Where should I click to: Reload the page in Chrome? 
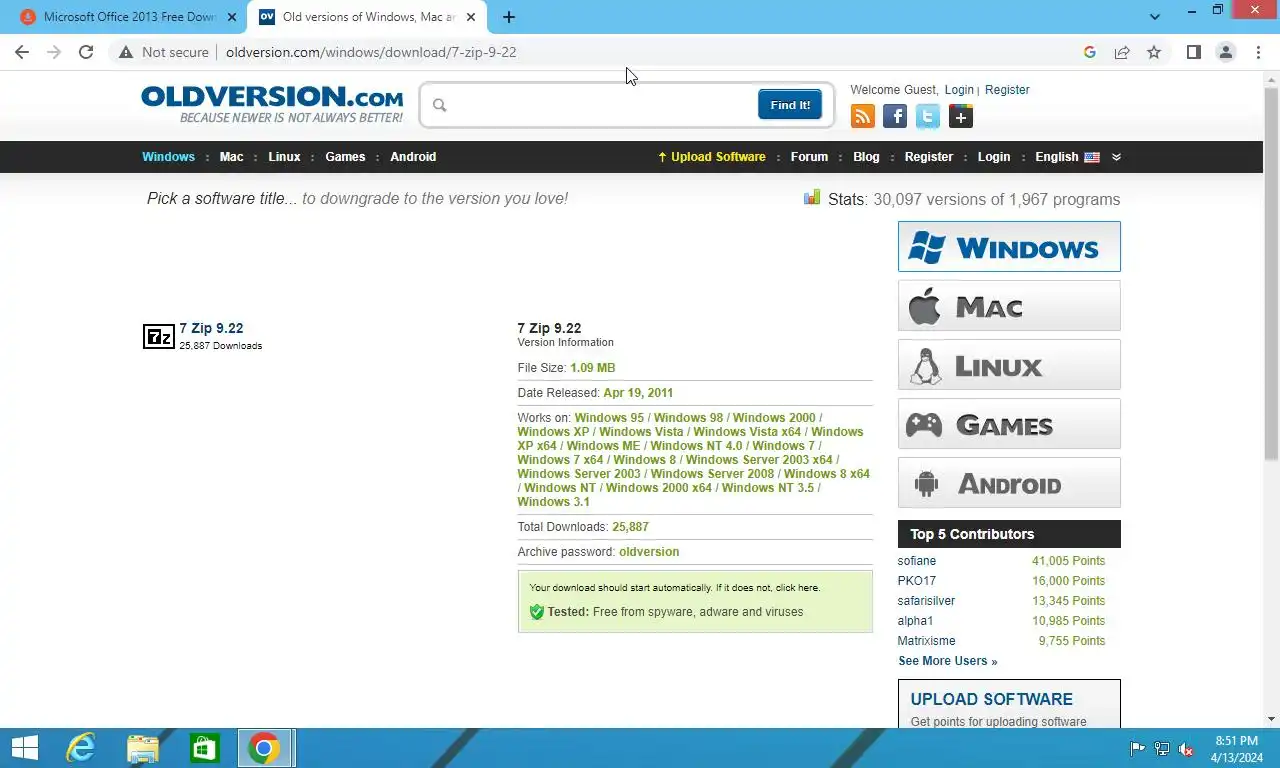click(86, 52)
